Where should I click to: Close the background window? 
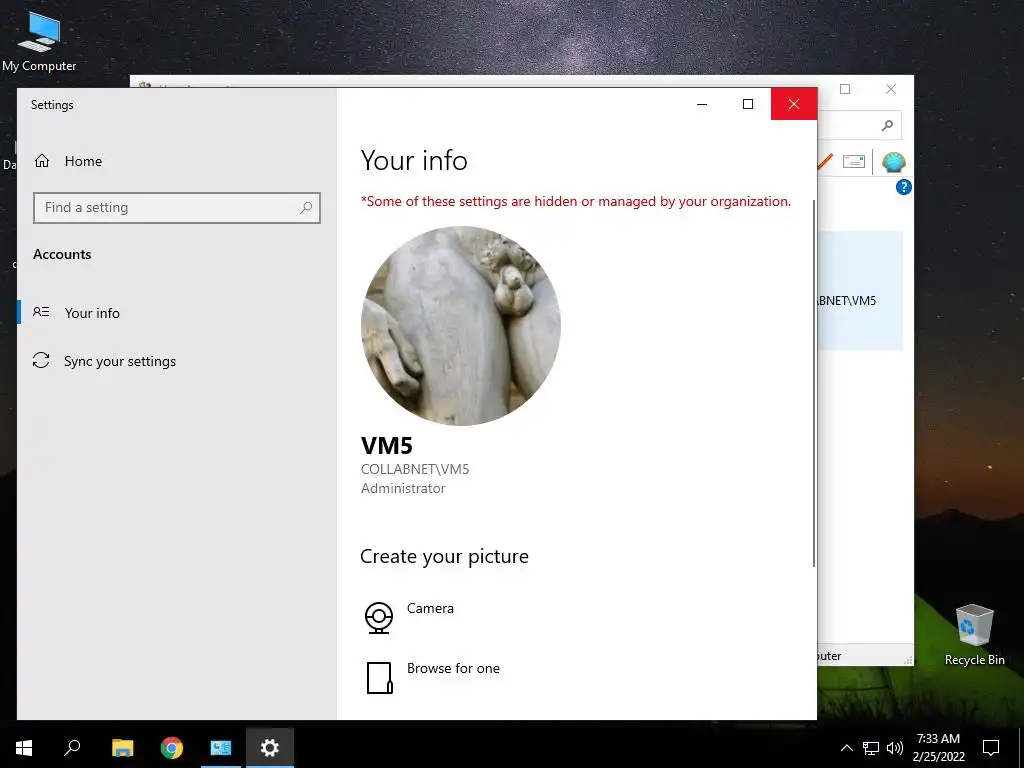[x=891, y=89]
